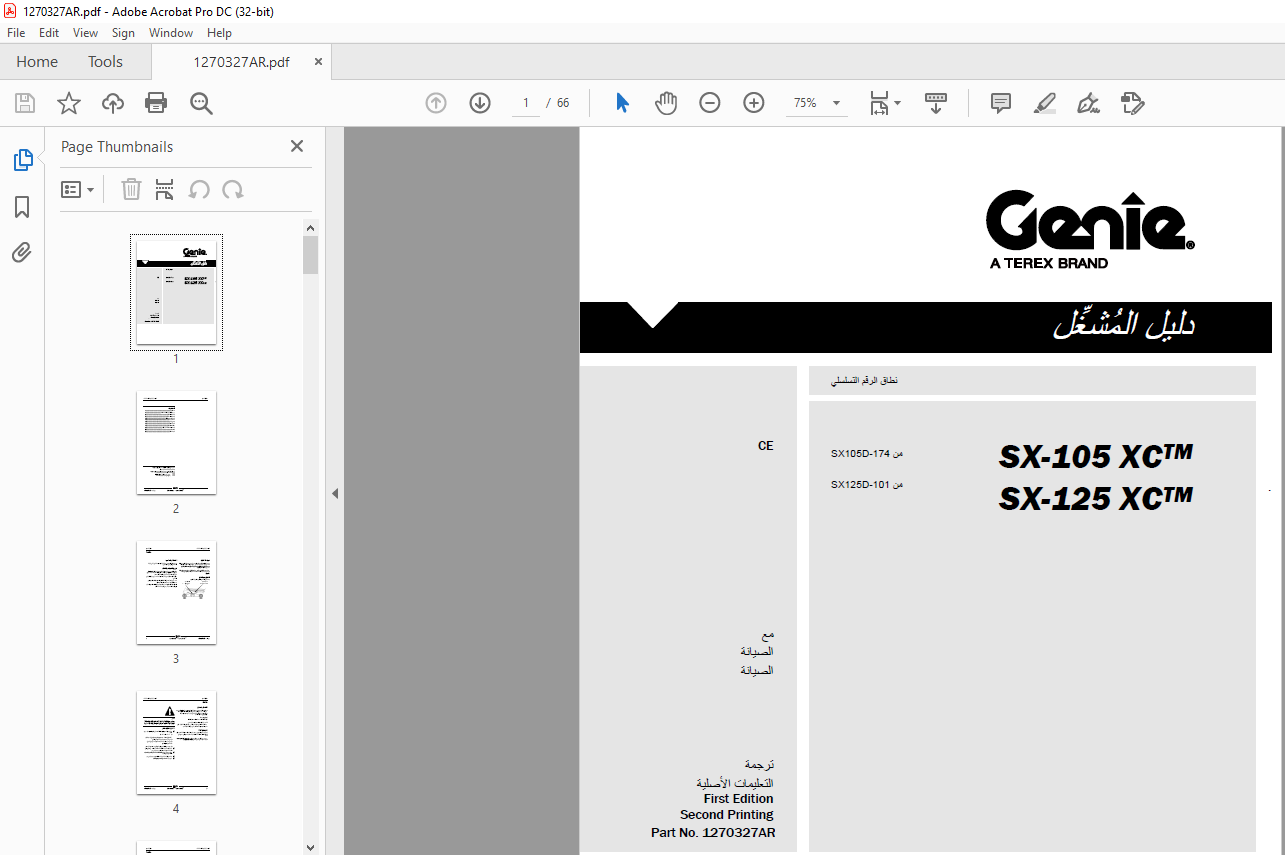This screenshot has width=1285, height=855.
Task: Select page 3 thumbnail
Action: tap(176, 592)
